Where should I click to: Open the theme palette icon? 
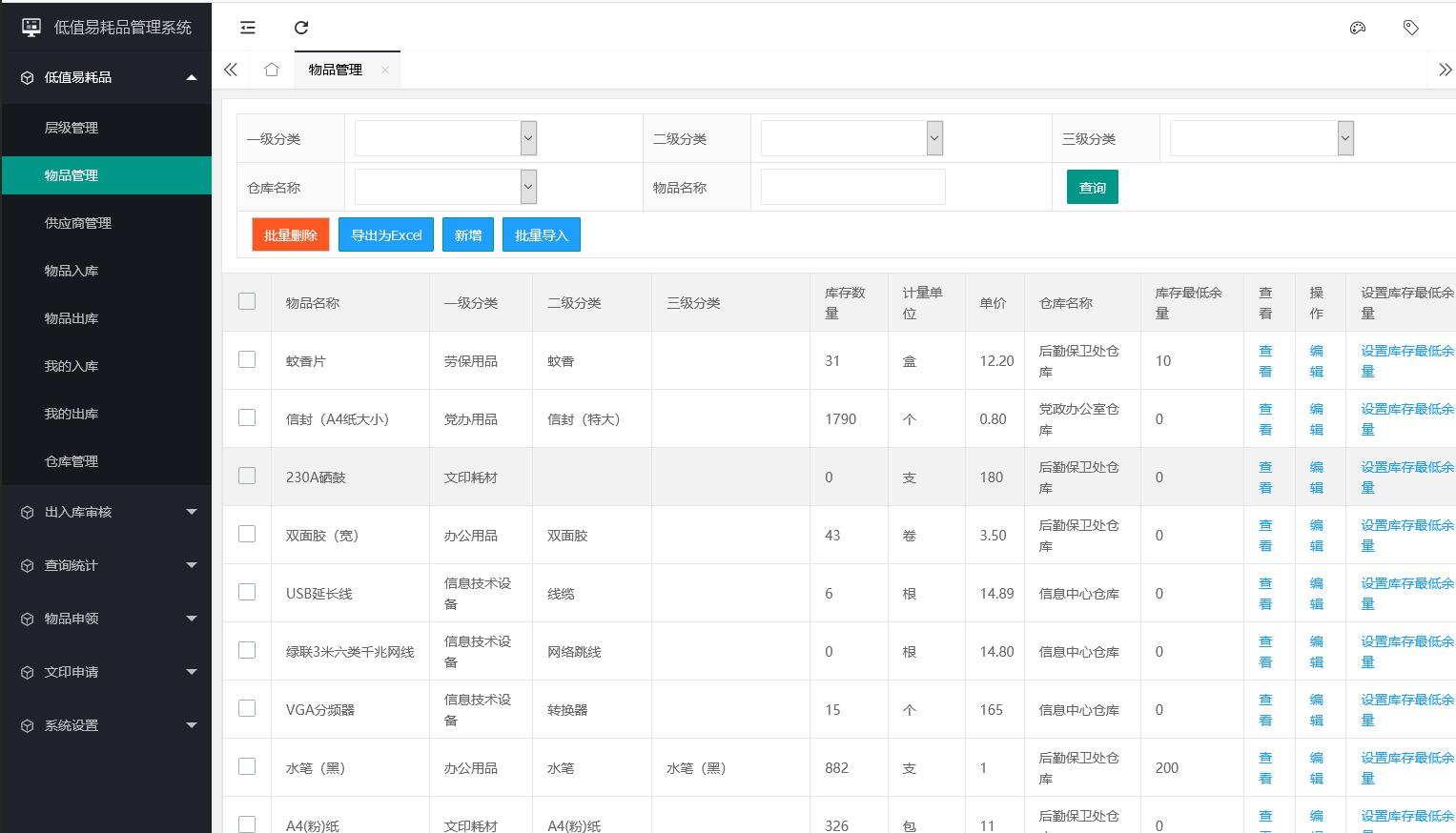pos(1358,28)
